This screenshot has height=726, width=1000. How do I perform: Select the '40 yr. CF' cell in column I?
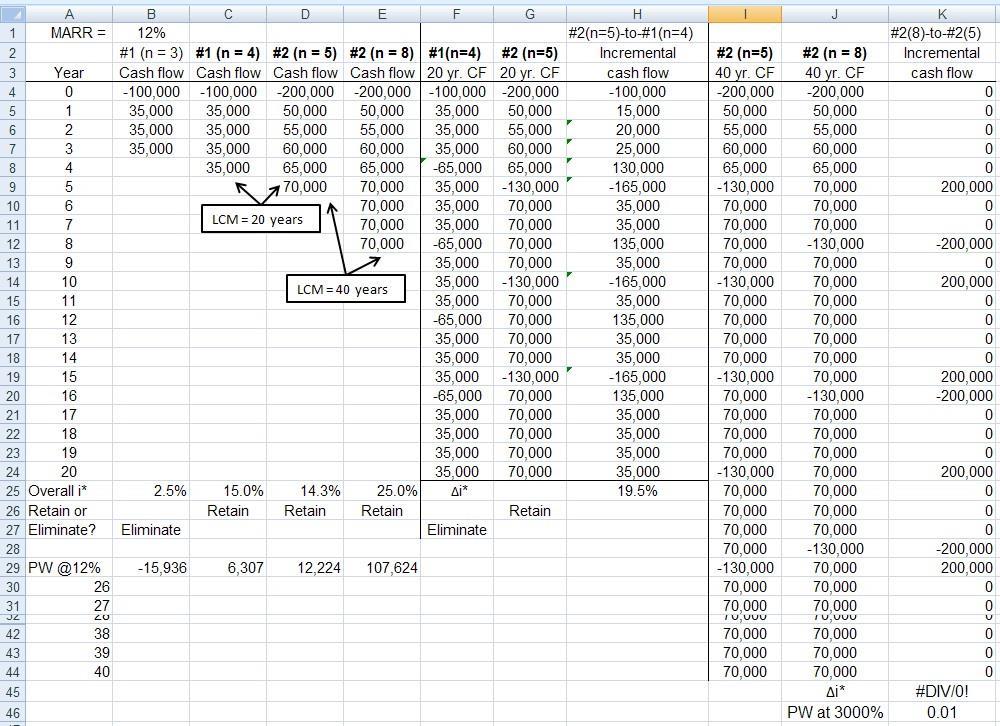745,73
